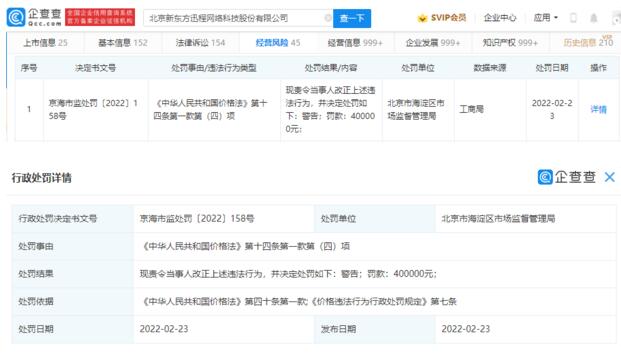Open the 历史信息 VIP tab

(588, 42)
